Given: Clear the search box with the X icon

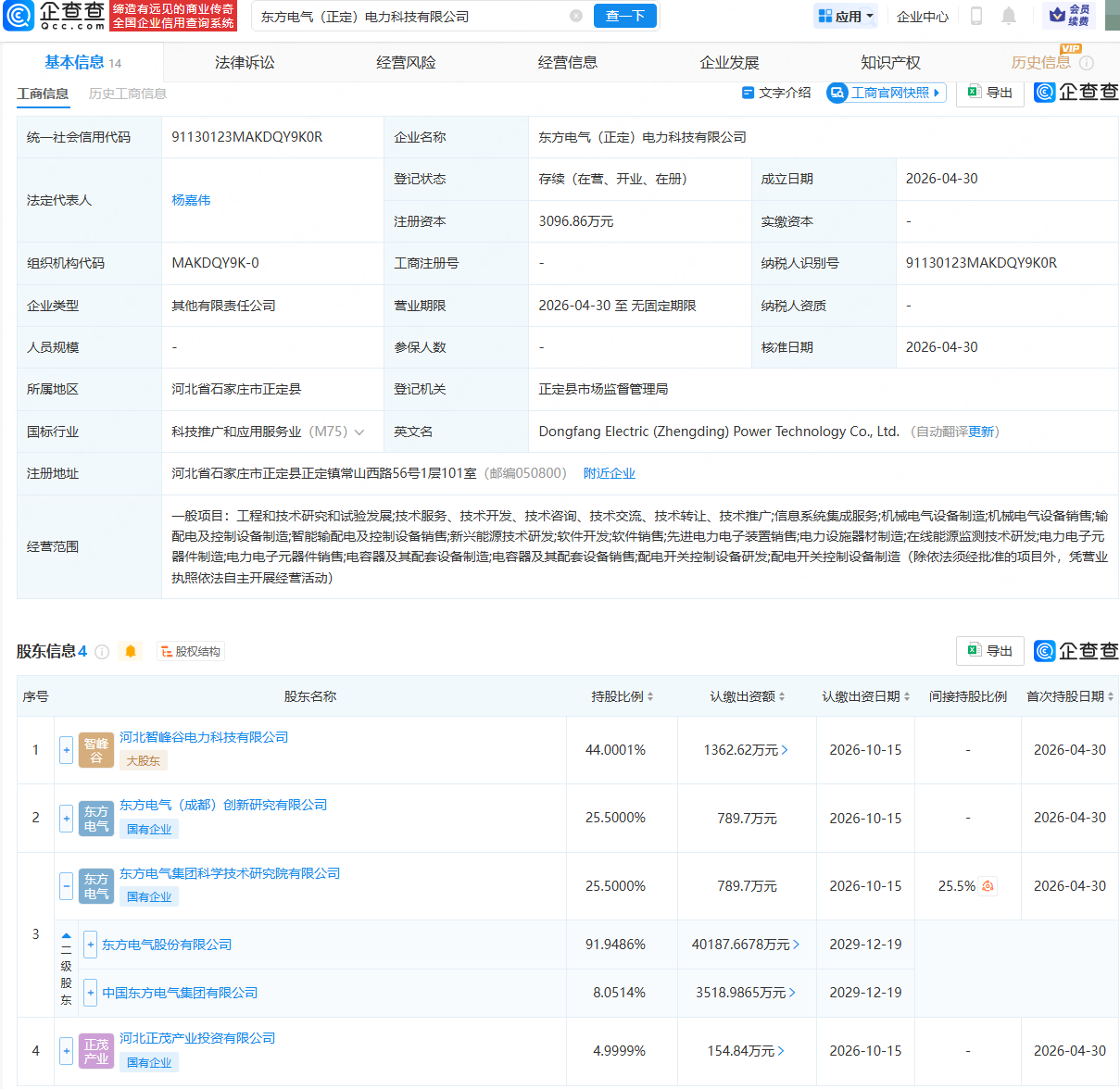Looking at the screenshot, I should pos(576,16).
